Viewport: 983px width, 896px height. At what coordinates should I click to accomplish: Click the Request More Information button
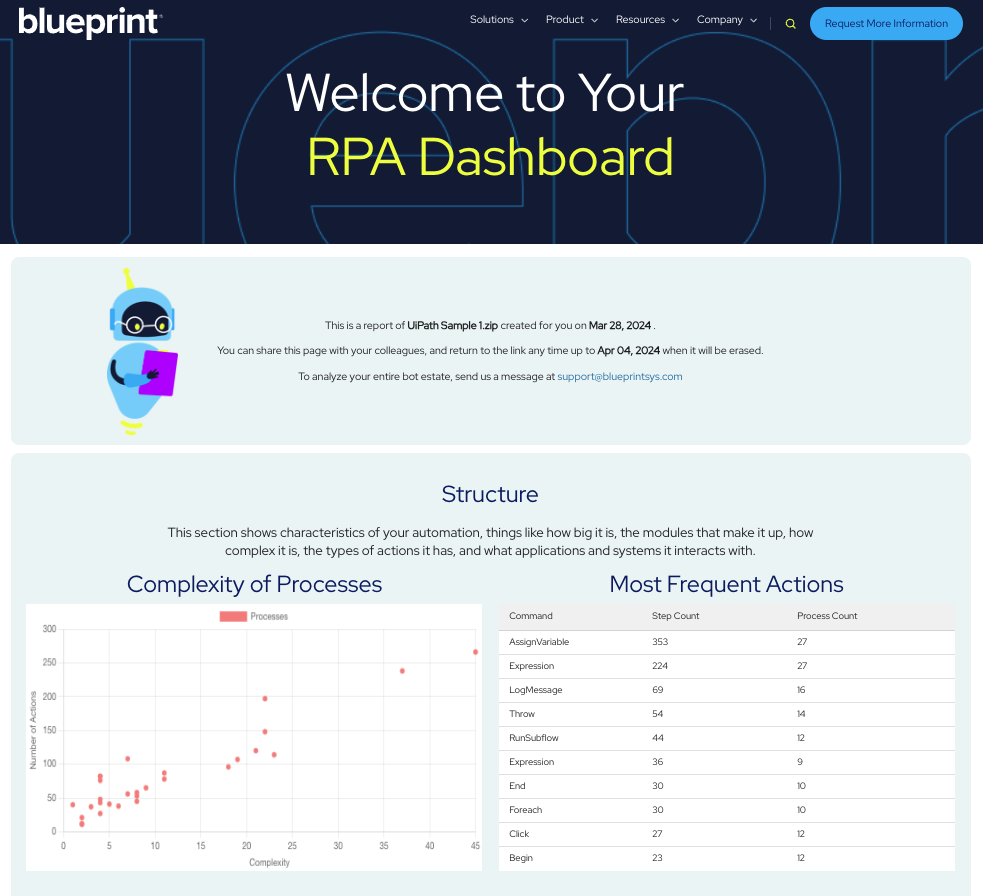tap(886, 23)
